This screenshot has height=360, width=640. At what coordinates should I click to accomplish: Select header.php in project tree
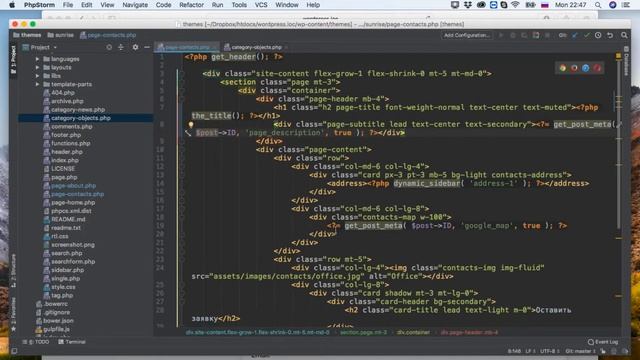pyautogui.click(x=67, y=152)
